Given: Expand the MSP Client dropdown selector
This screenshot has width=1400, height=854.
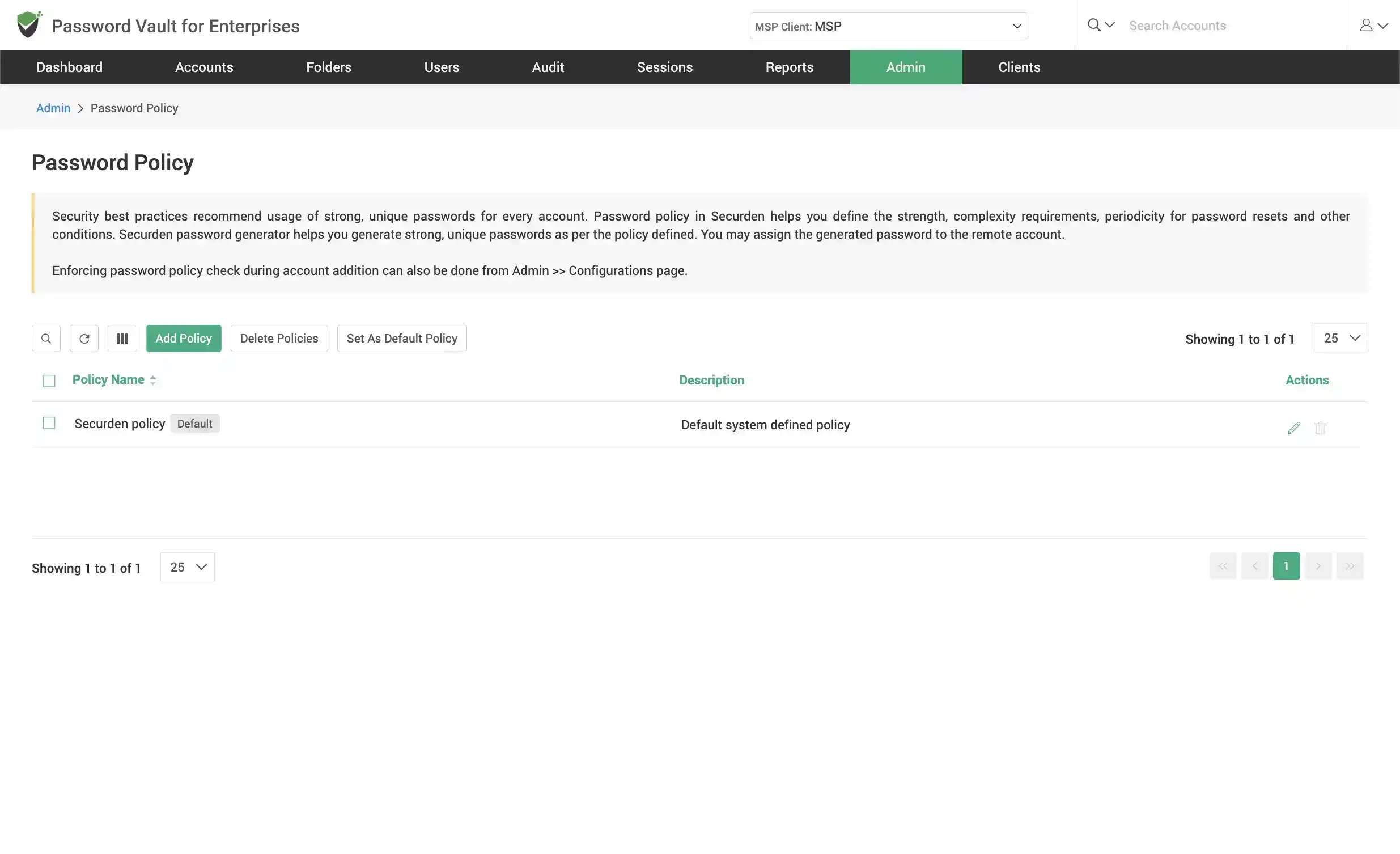Looking at the screenshot, I should coord(889,25).
